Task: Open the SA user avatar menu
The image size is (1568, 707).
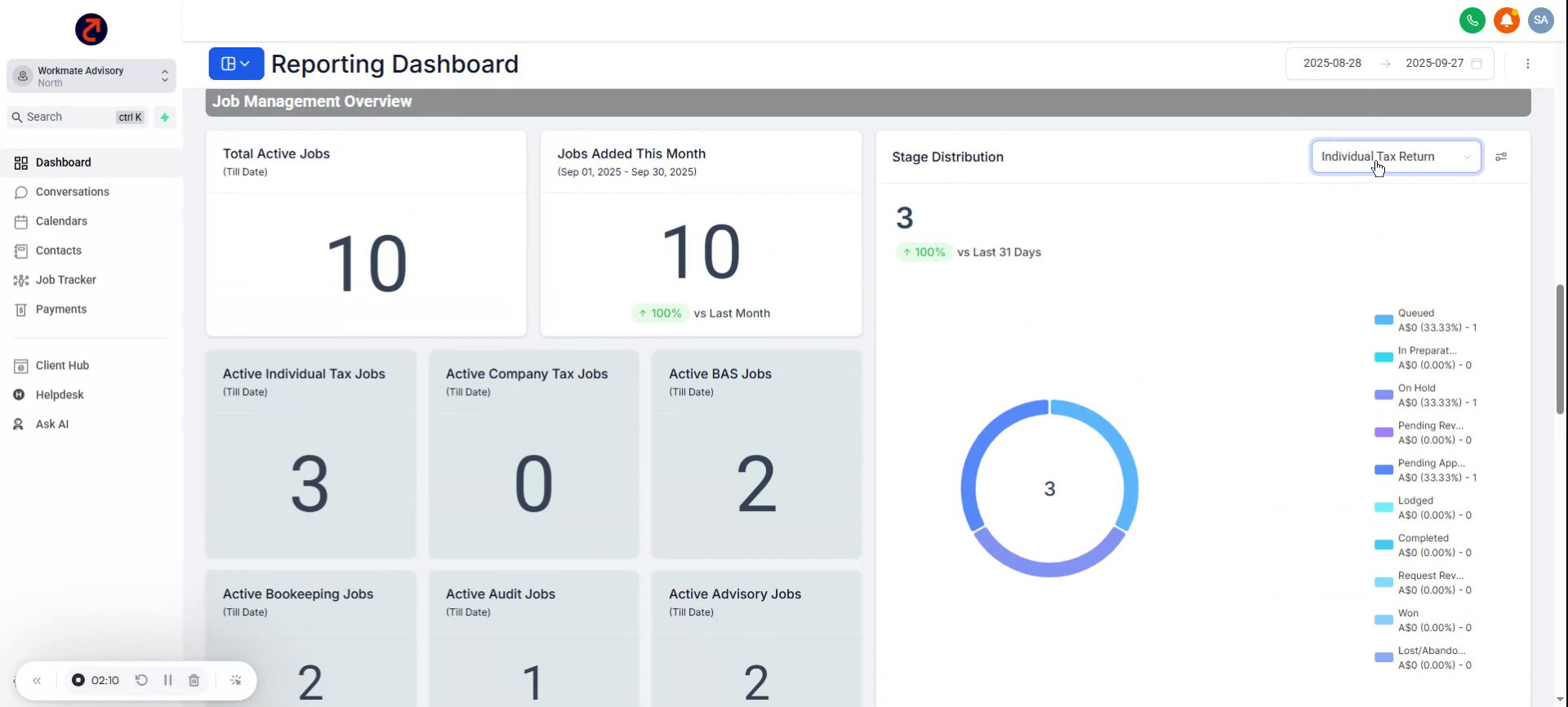Action: 1540,20
